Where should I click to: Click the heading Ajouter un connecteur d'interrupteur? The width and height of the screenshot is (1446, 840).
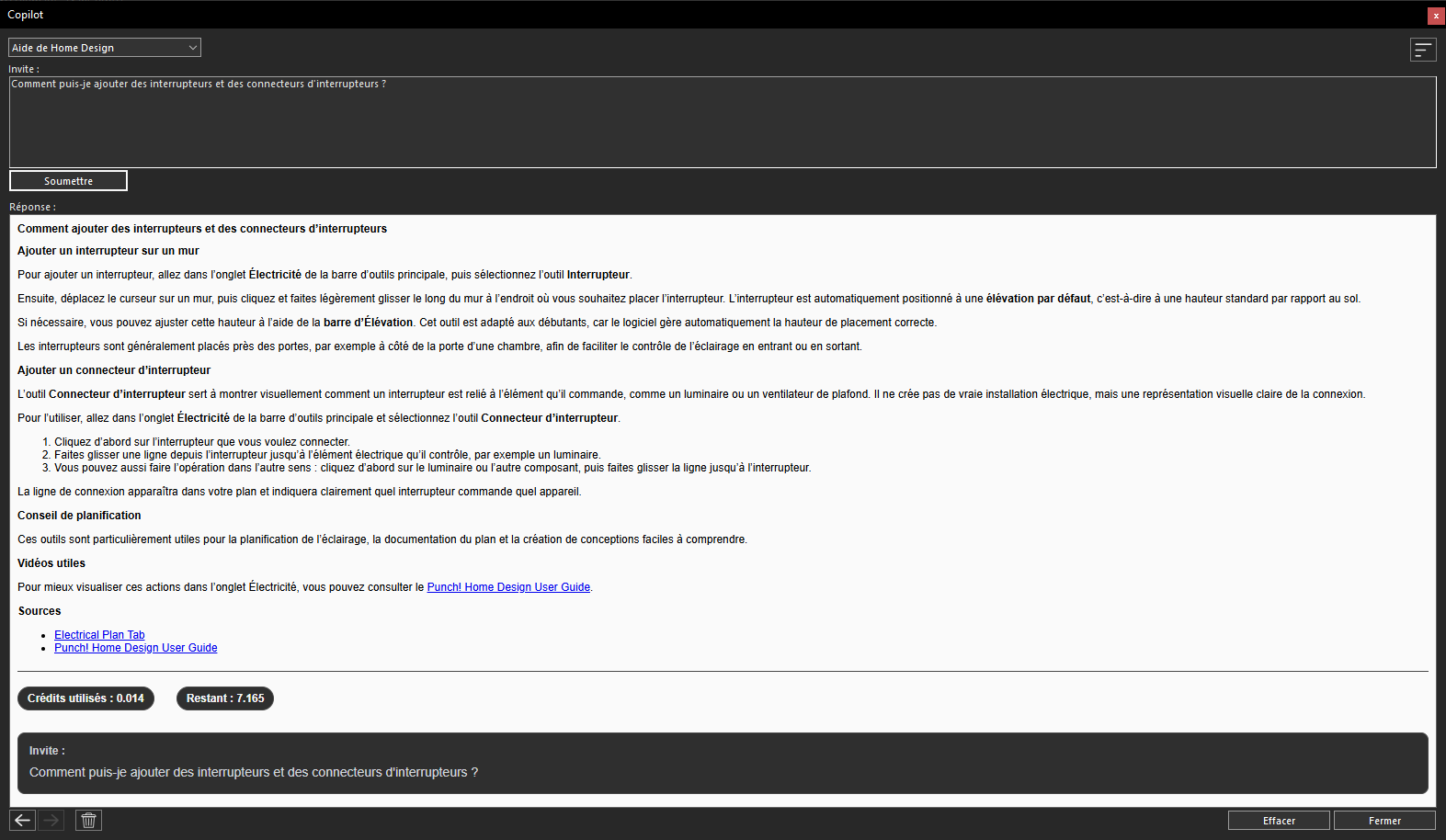(114, 370)
